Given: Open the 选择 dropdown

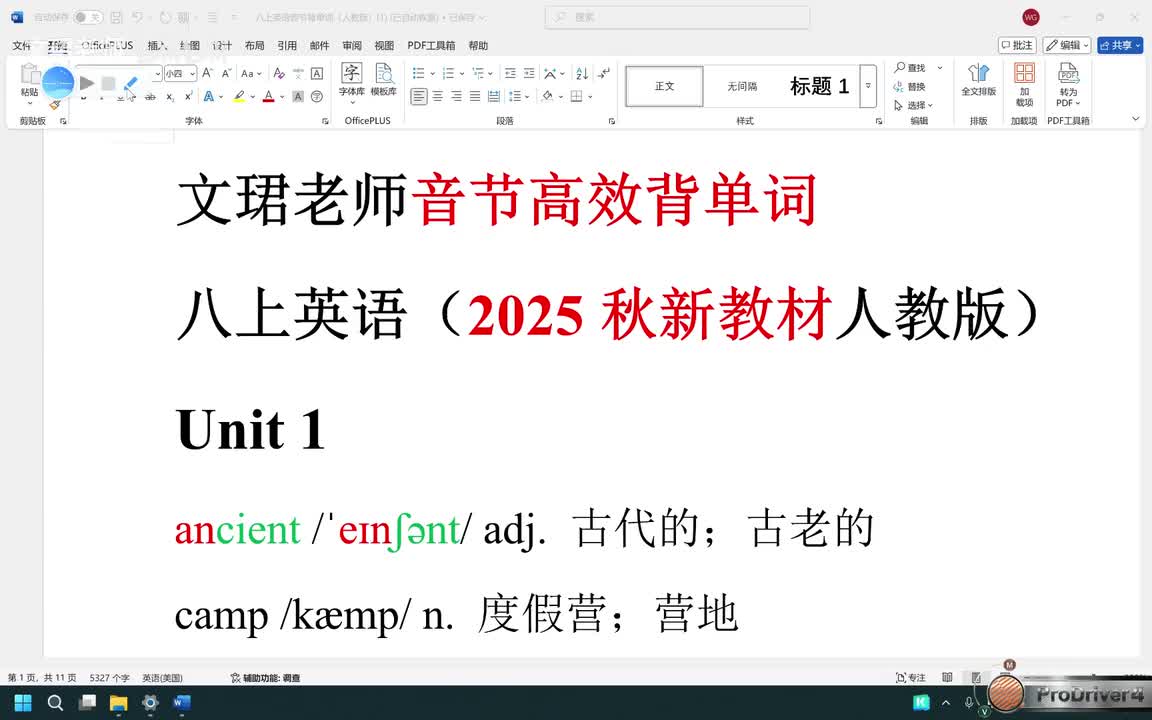Looking at the screenshot, I should (913, 105).
